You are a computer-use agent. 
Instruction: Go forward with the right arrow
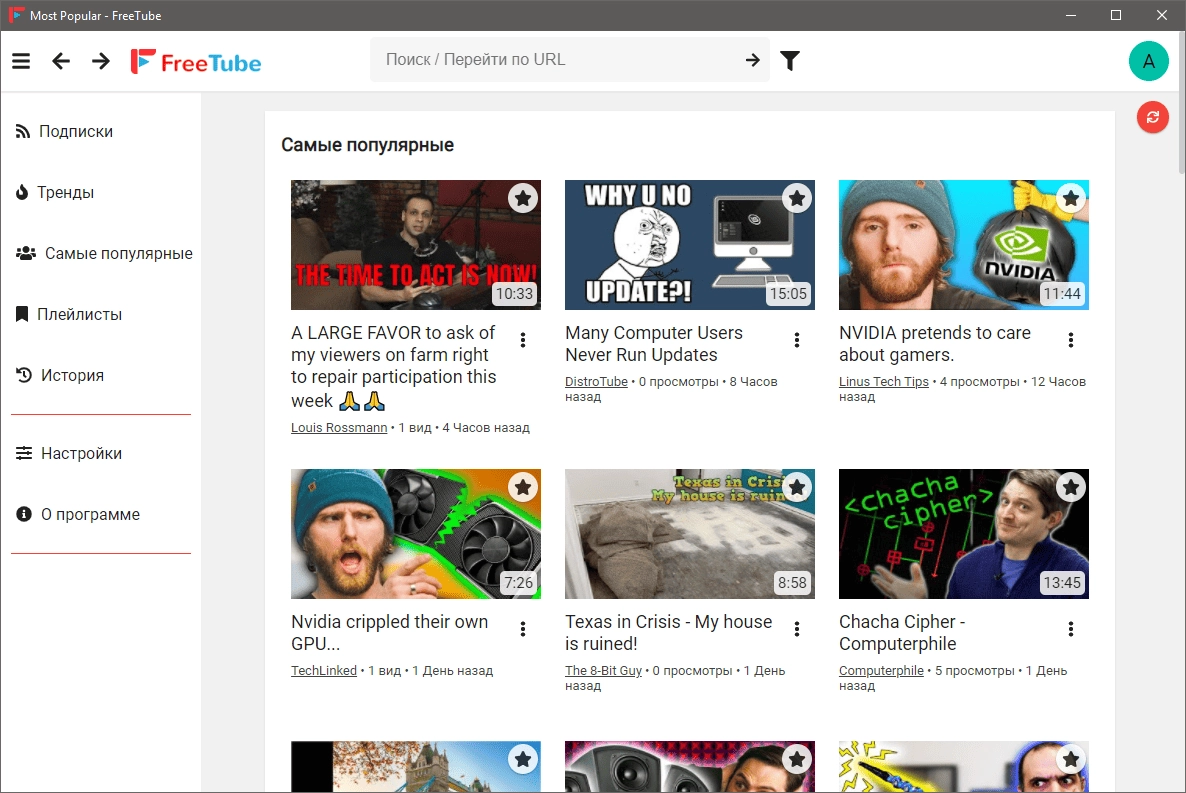click(101, 61)
